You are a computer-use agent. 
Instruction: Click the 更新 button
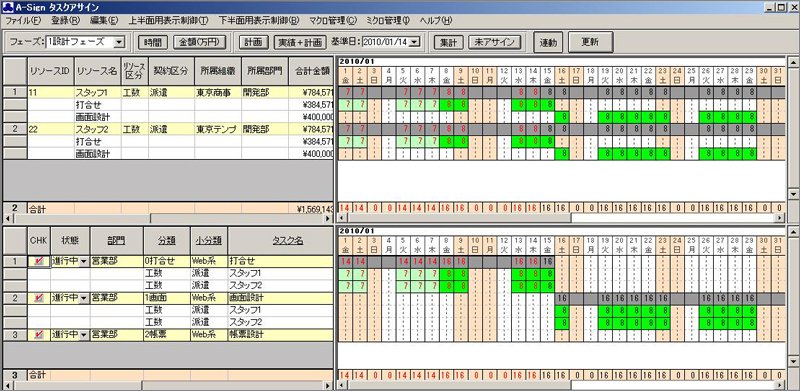click(x=590, y=42)
